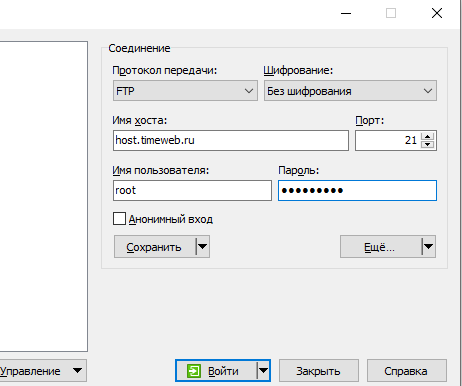The image size is (462, 386).
Task: Click the Имя пользователя field with root
Action: click(x=192, y=190)
